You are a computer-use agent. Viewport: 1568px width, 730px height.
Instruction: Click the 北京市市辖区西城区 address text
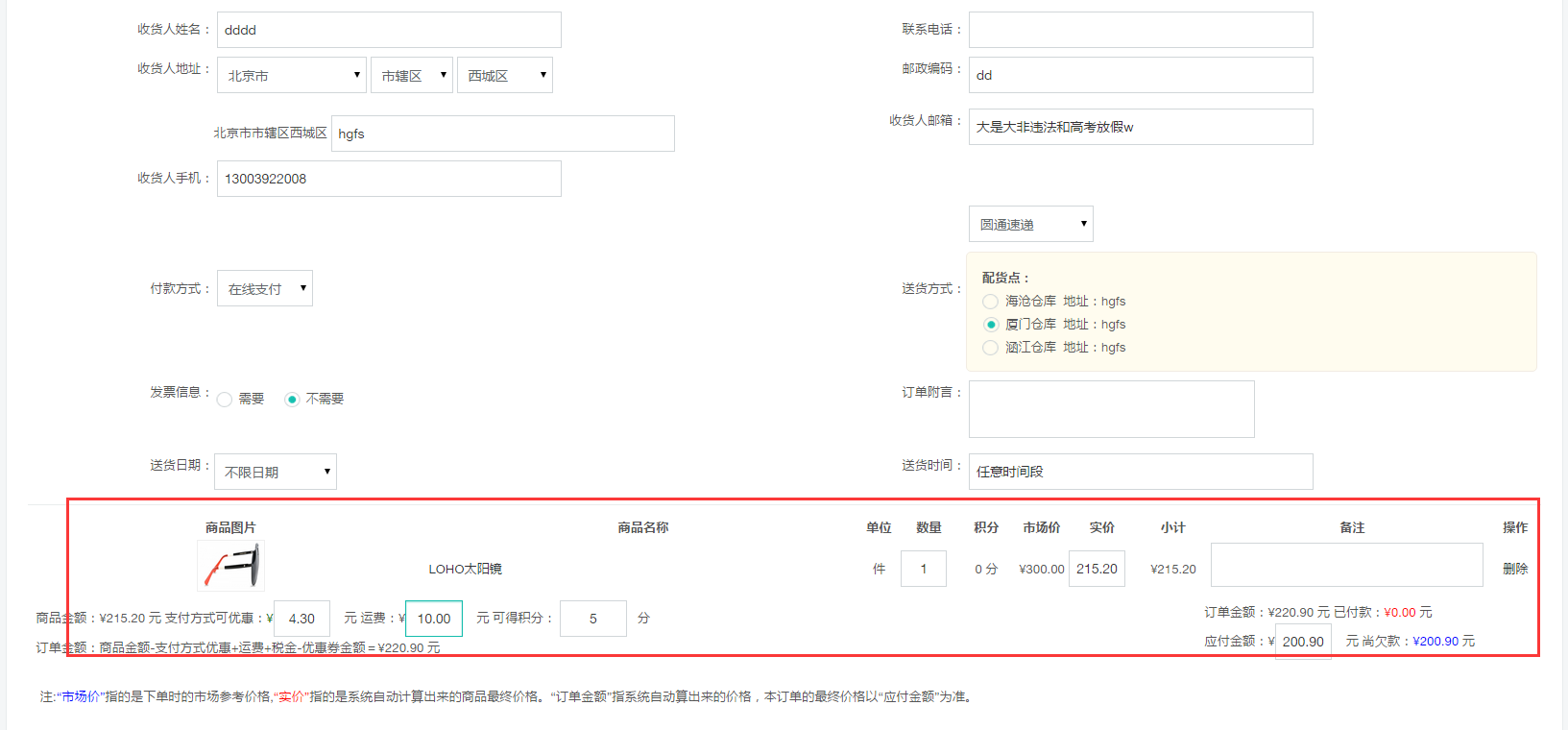[270, 133]
